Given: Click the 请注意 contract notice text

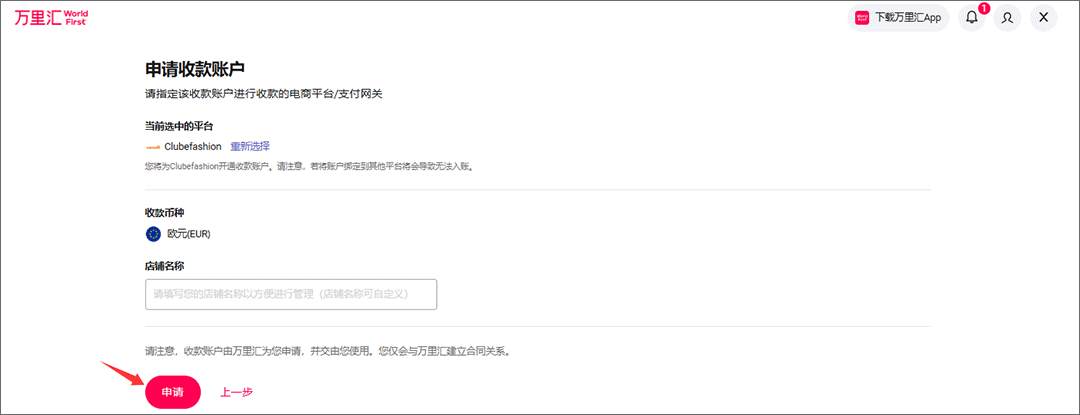Looking at the screenshot, I should (328, 351).
